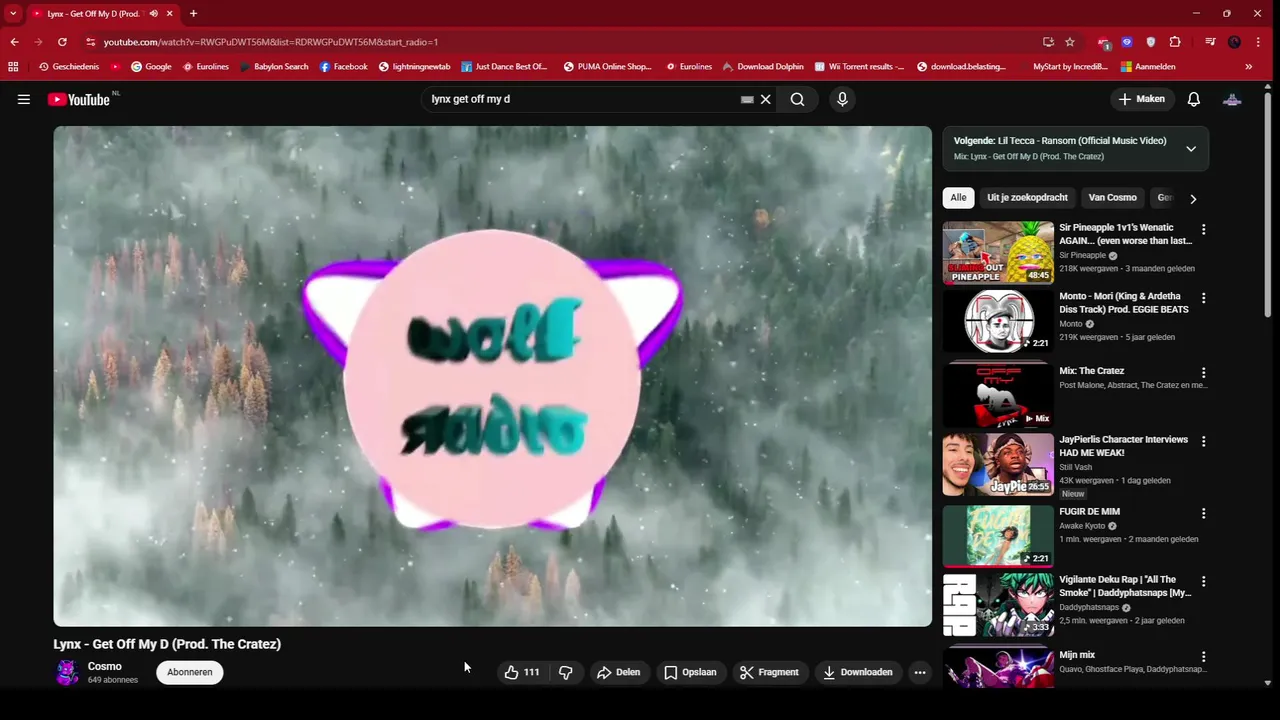Download the video via Downloaden
The width and height of the screenshot is (1280, 720).
tap(858, 672)
